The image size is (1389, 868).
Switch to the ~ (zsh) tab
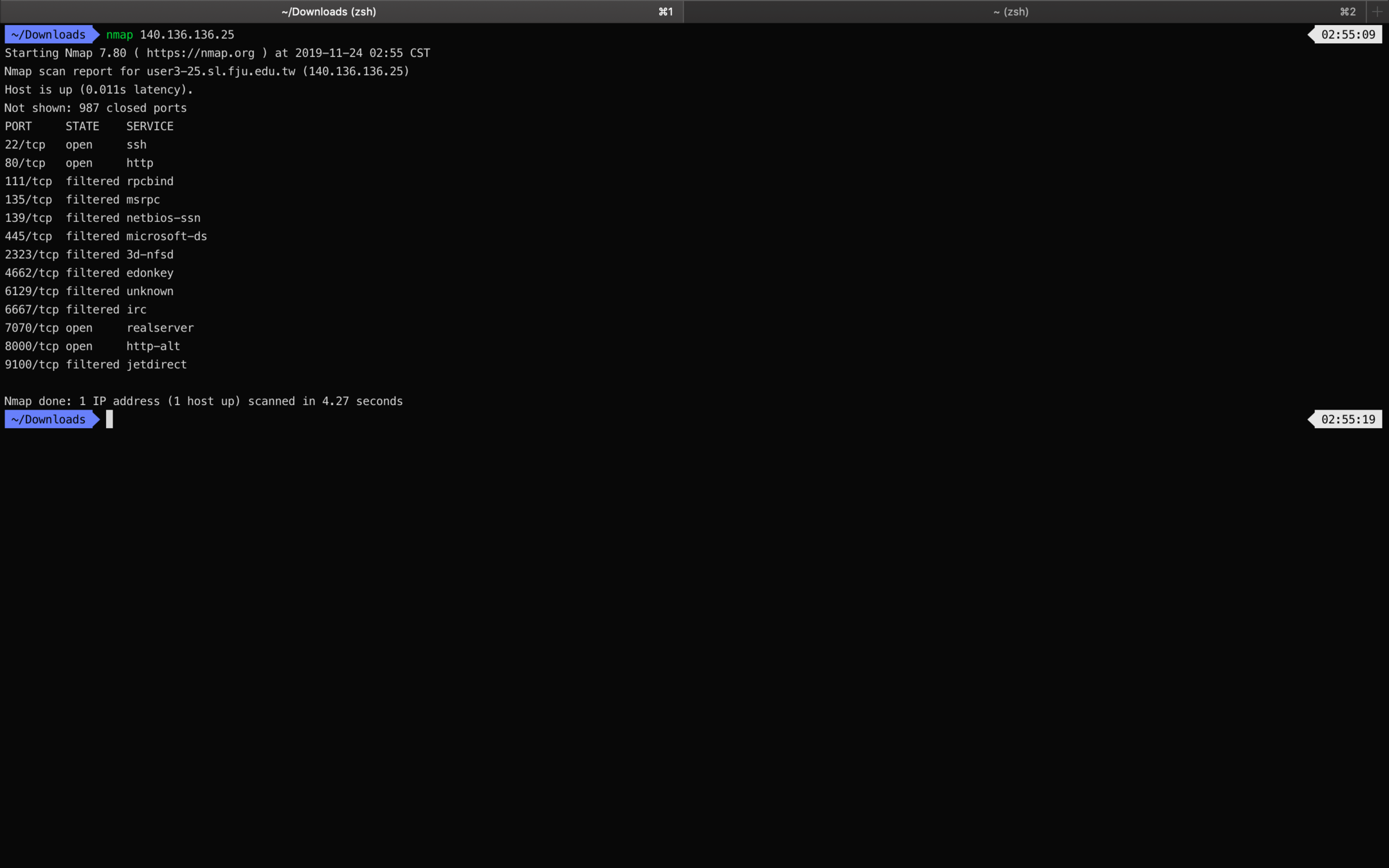(1010, 12)
